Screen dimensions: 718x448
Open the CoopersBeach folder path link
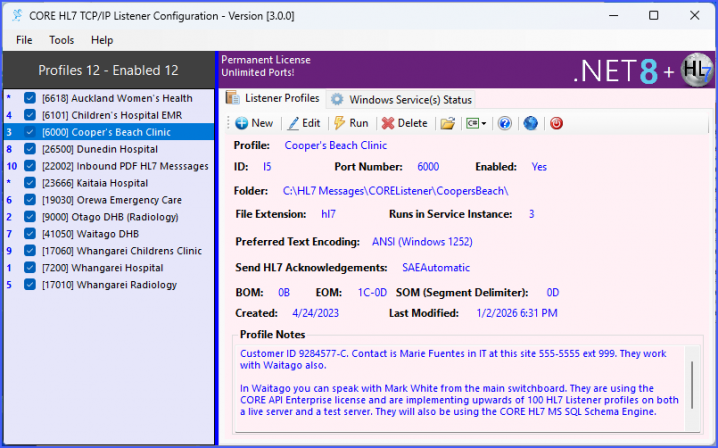(x=395, y=190)
